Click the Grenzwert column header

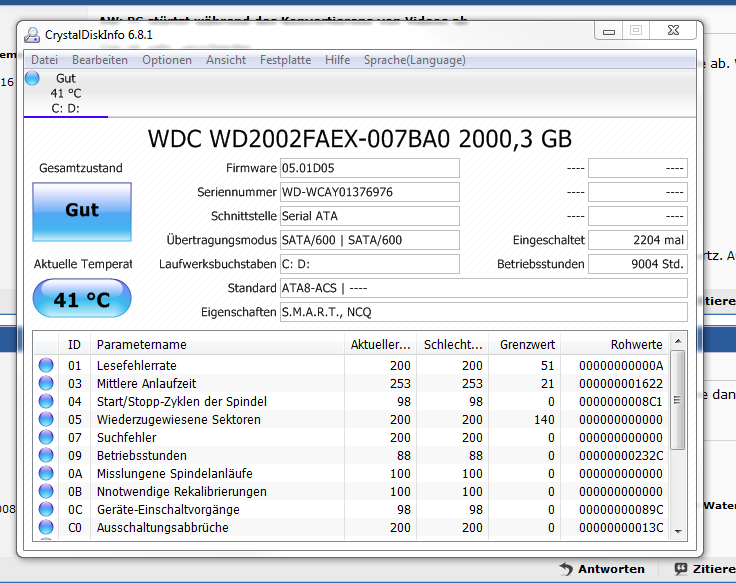coord(525,345)
